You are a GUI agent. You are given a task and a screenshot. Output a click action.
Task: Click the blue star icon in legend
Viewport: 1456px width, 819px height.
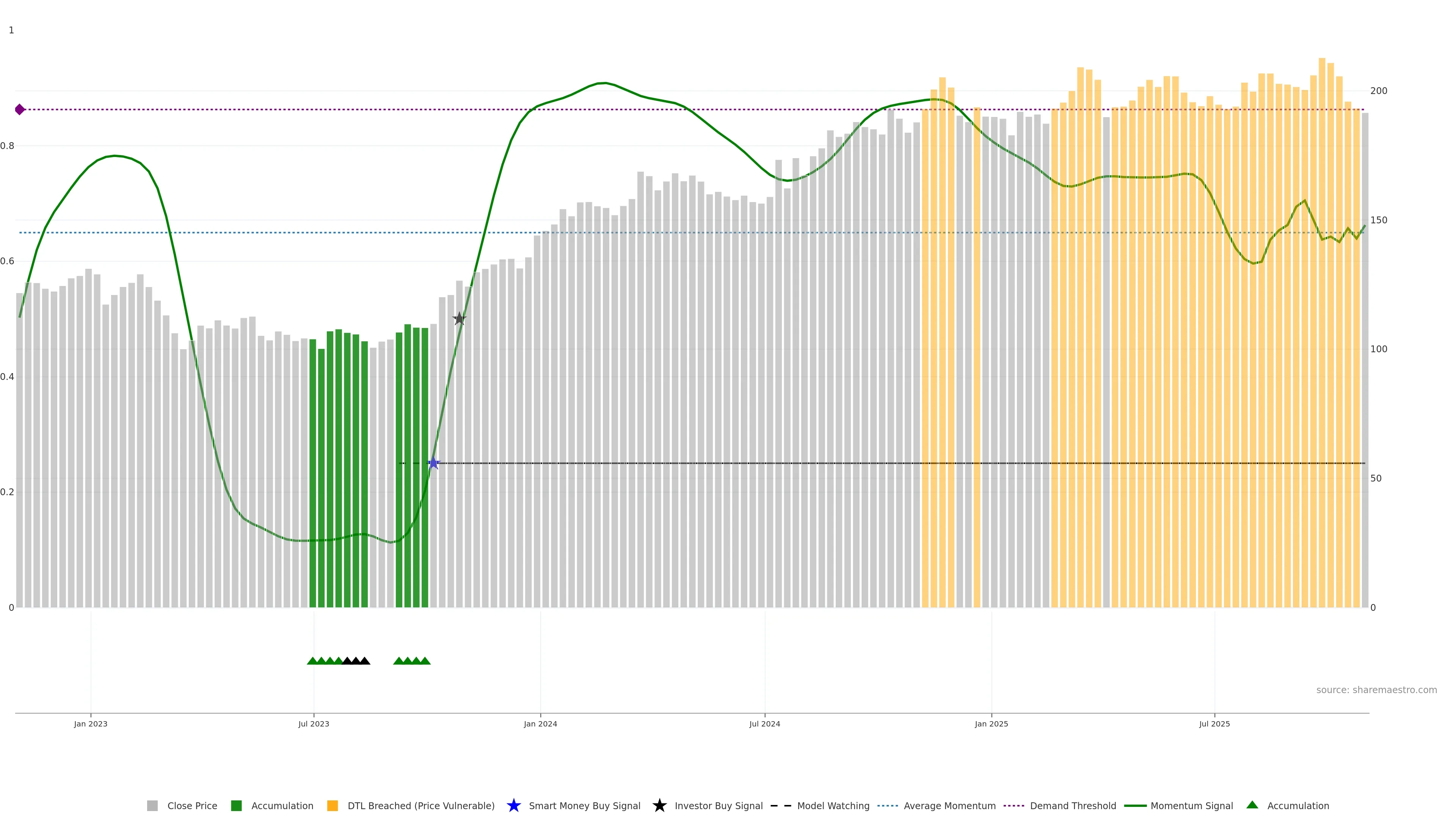[x=513, y=805]
